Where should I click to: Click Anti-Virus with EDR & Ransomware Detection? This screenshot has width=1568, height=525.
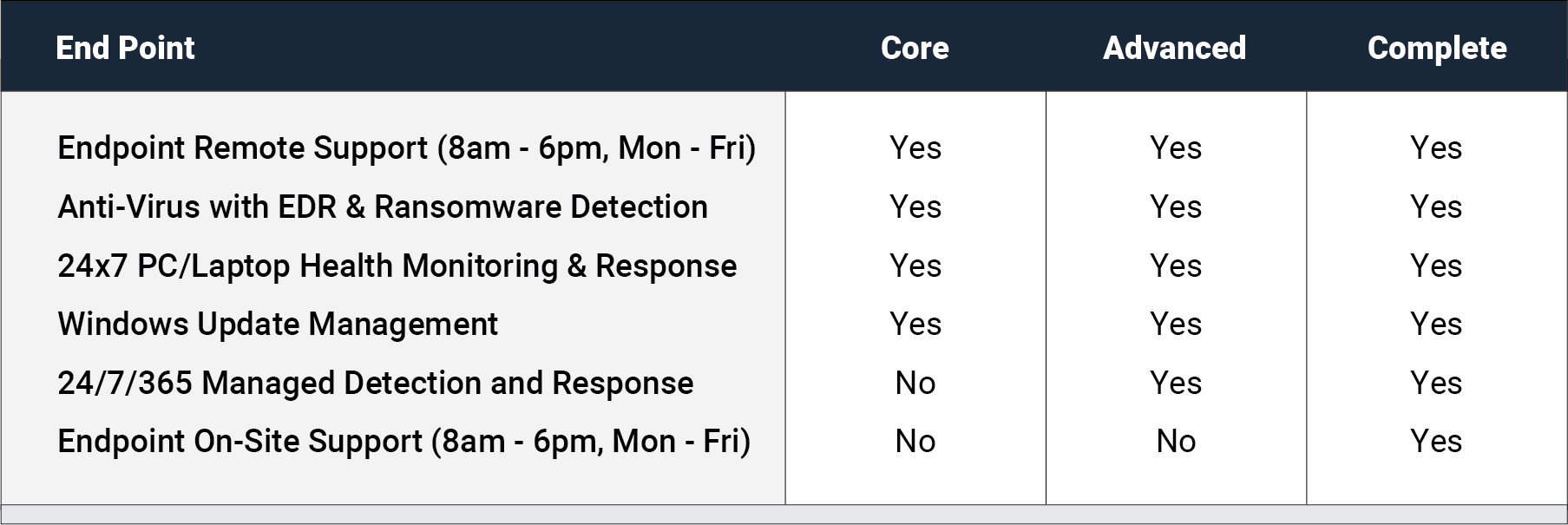[383, 207]
